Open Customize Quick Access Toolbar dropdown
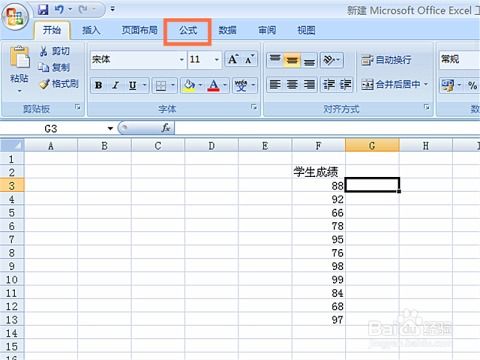480x360 pixels. pyautogui.click(x=112, y=9)
